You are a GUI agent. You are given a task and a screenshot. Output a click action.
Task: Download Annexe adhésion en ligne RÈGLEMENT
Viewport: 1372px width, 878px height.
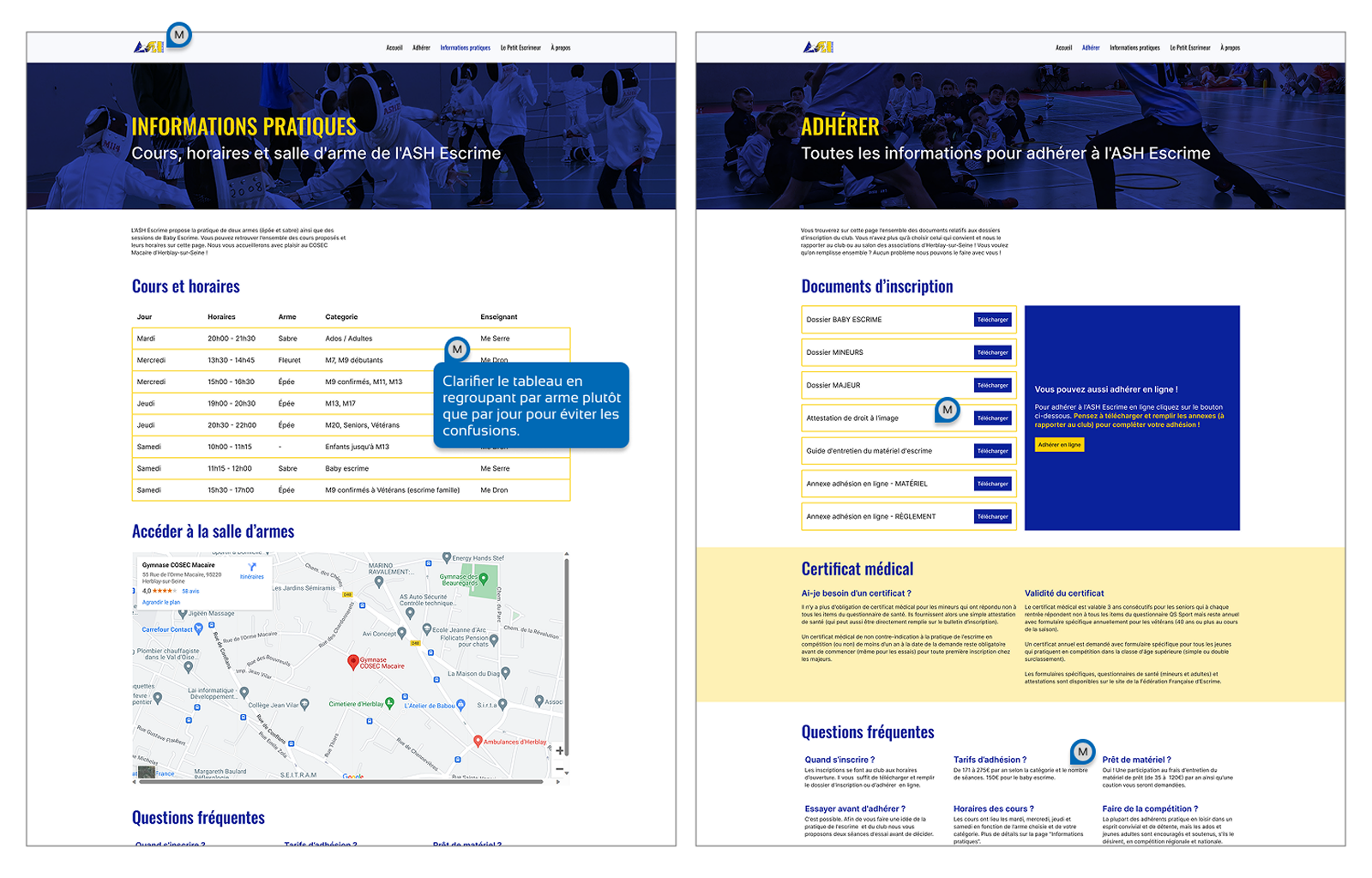click(x=993, y=516)
